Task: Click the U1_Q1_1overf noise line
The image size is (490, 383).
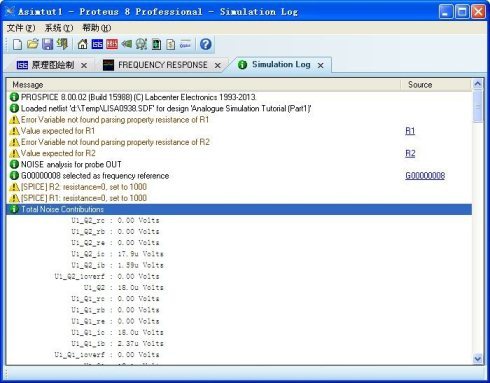Action: [x=107, y=355]
